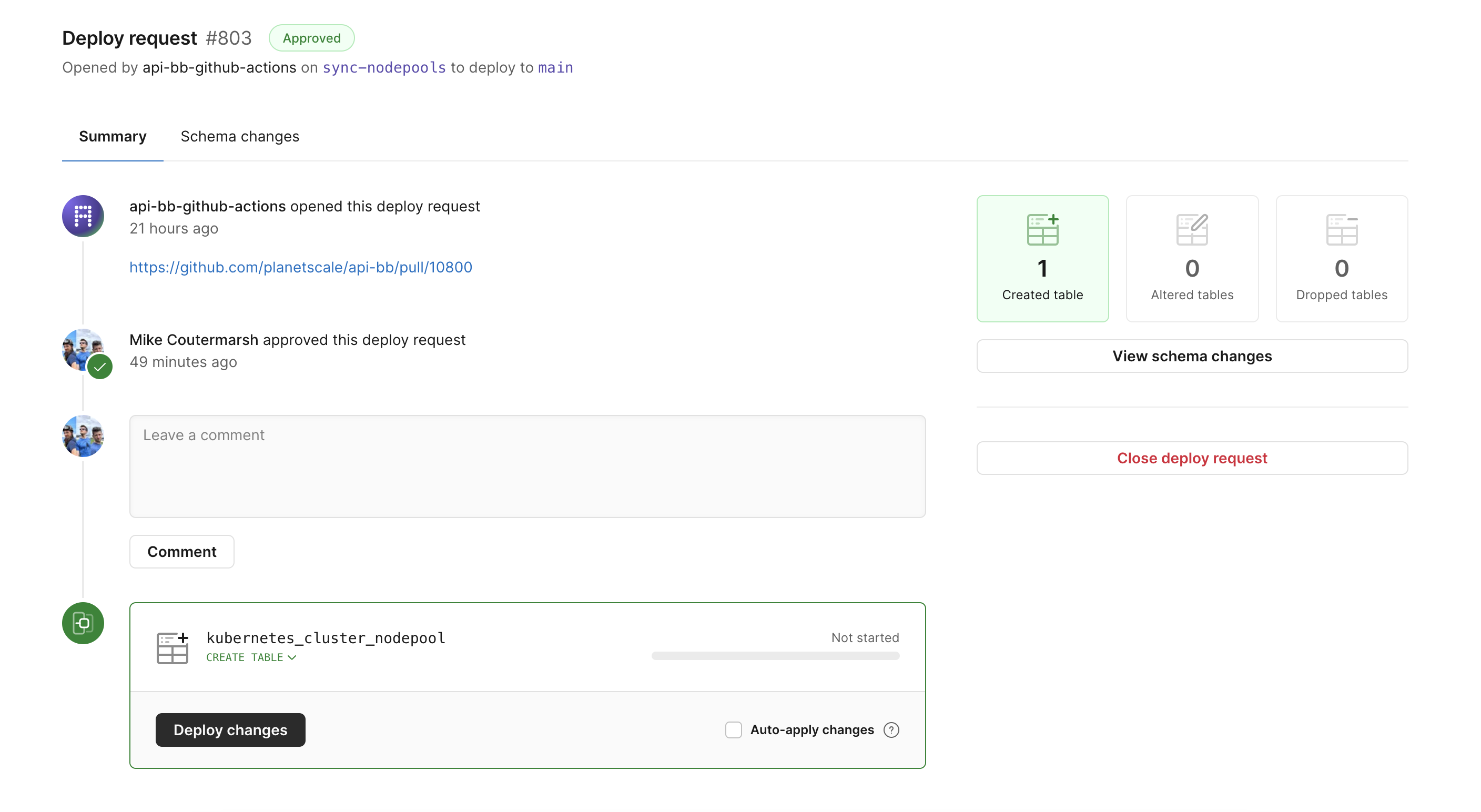Open Schema changes tab
This screenshot has width=1481, height=812.
(x=239, y=136)
